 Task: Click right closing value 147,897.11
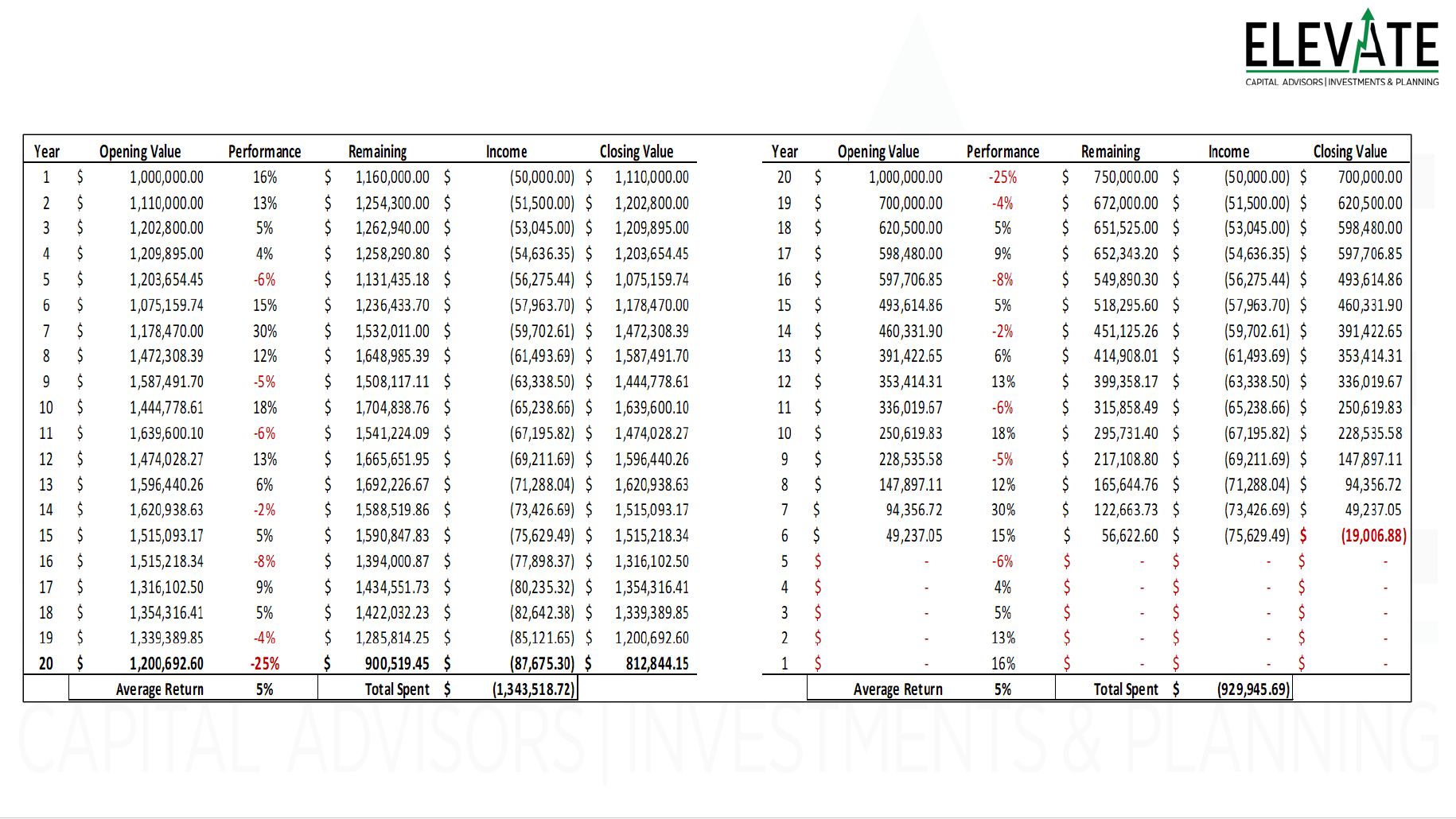pos(1370,460)
